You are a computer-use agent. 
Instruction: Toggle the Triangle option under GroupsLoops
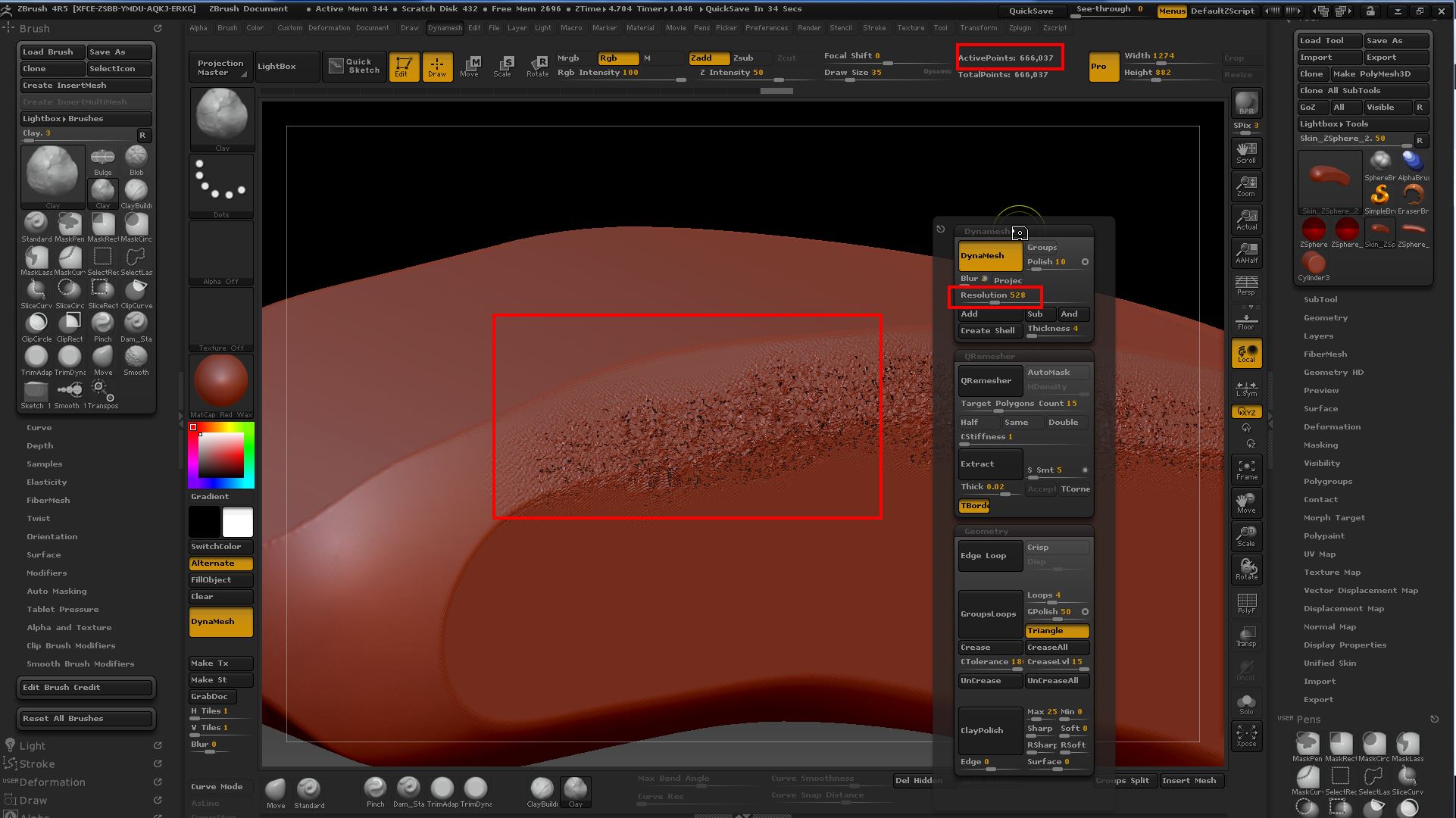1056,630
